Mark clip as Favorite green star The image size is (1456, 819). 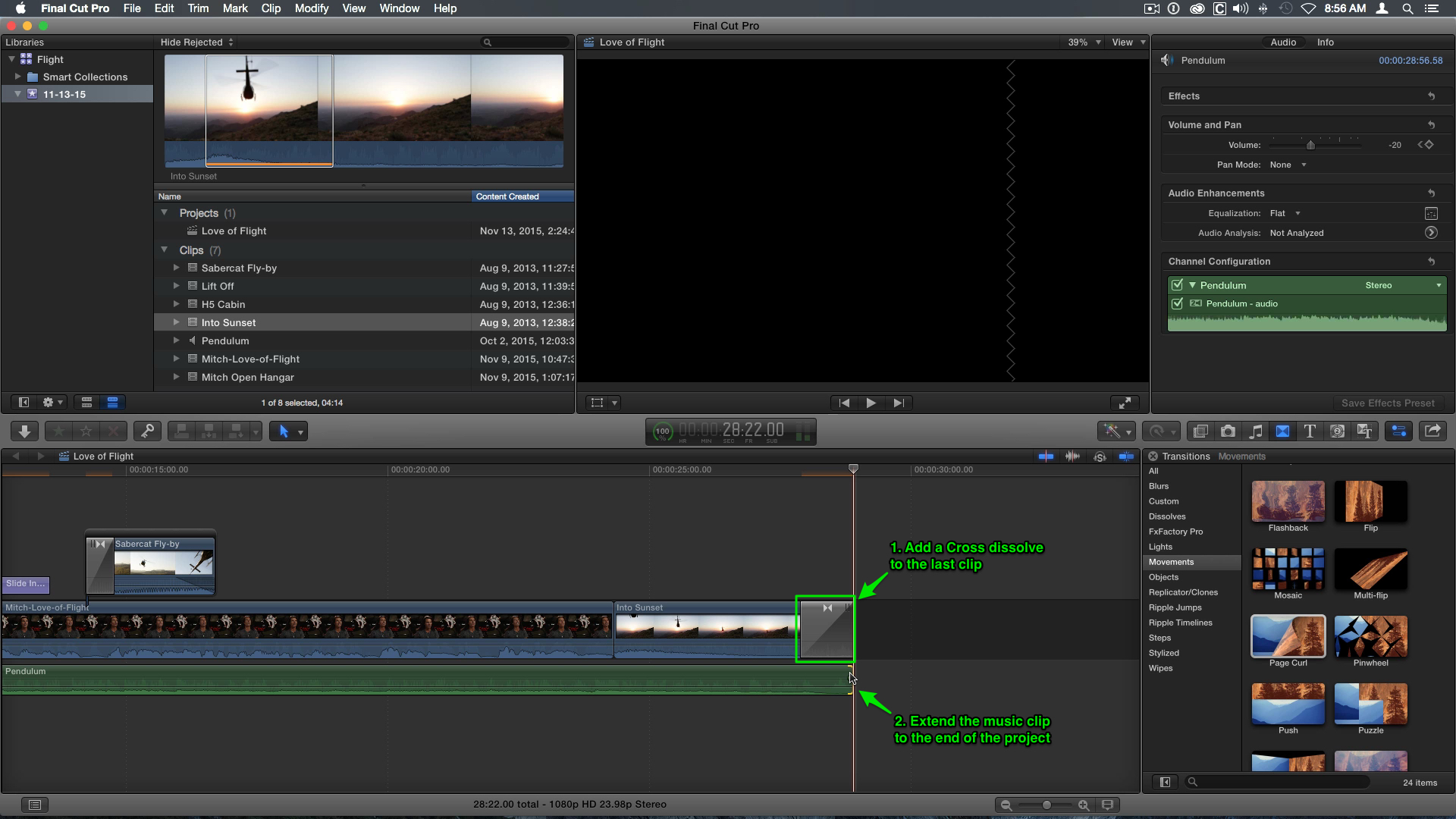pos(58,431)
